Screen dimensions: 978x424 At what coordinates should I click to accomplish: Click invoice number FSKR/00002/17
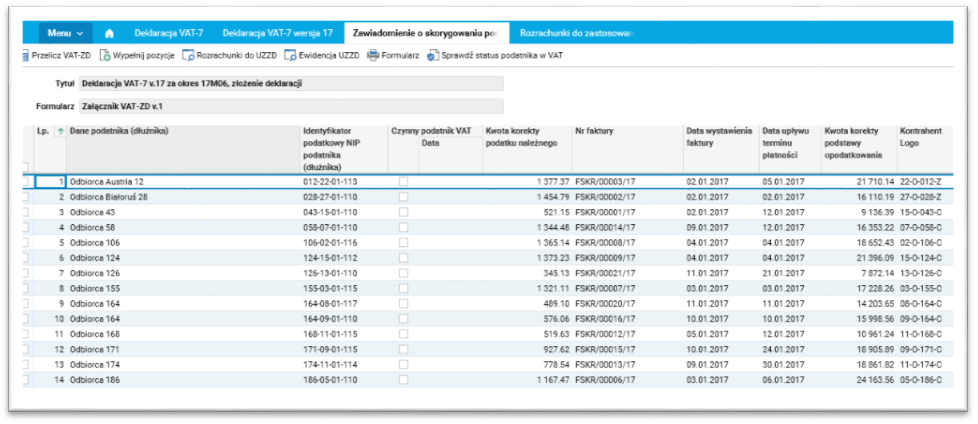[605, 196]
